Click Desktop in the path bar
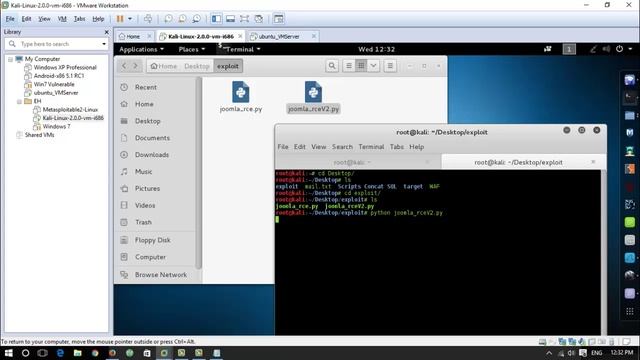This screenshot has height=360, width=640. tap(197, 66)
